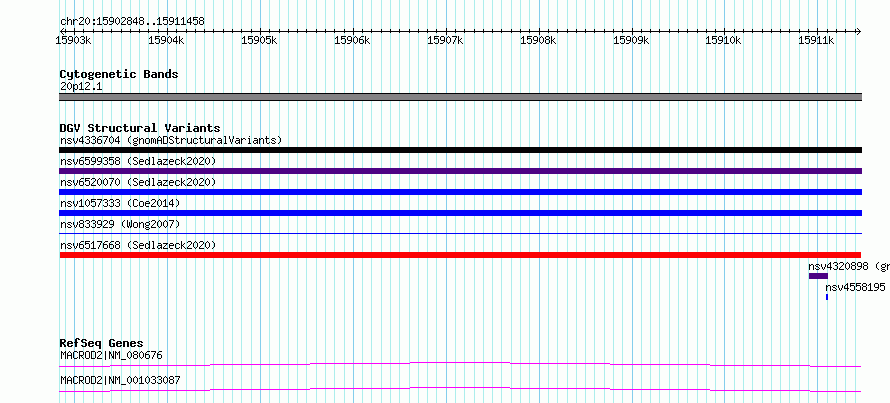This screenshot has width=890, height=403.
Task: Click the gray 20p12.1 cytogenetic band
Action: pos(460,97)
